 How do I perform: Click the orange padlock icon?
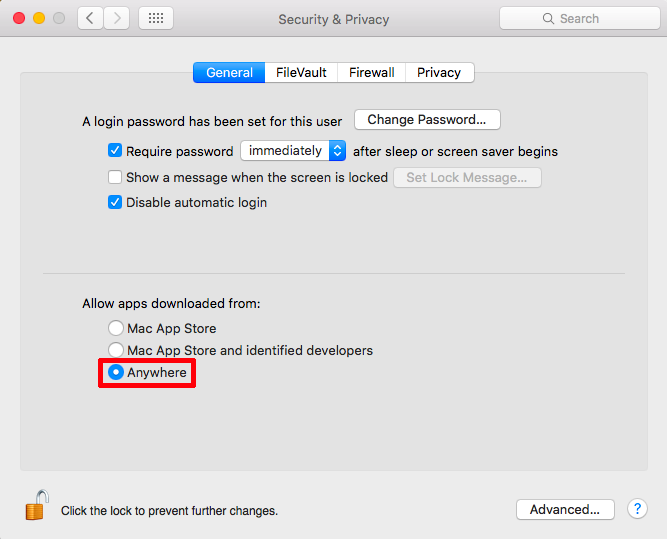coord(37,505)
